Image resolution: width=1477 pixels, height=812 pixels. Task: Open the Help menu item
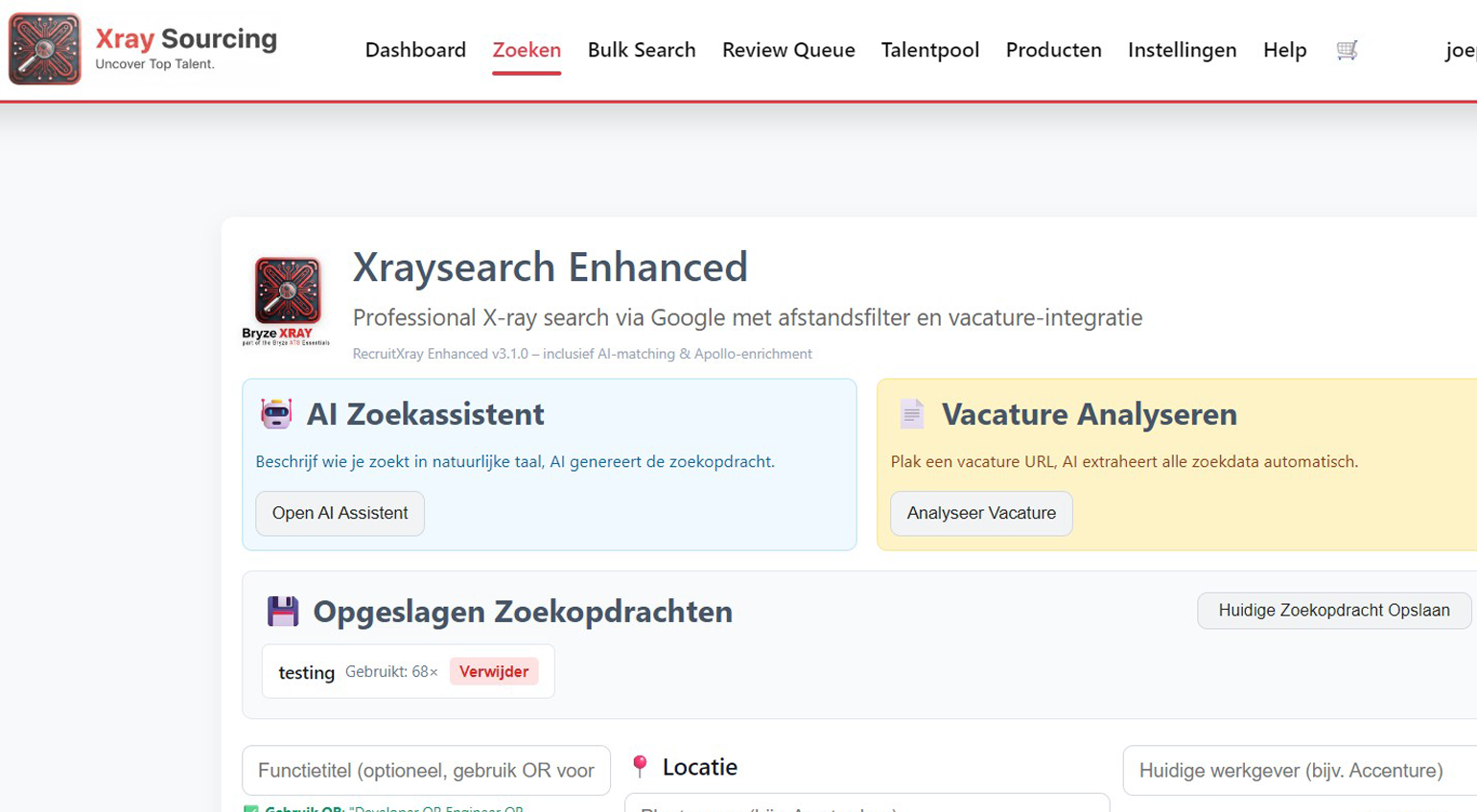tap(1284, 50)
